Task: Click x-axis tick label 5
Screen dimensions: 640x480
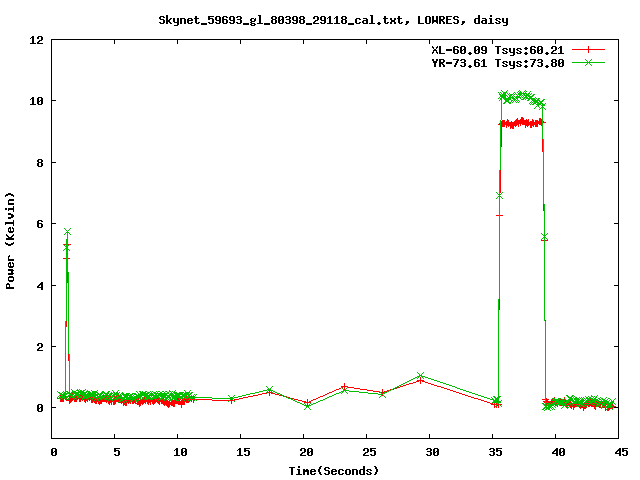Action: [x=116, y=452]
